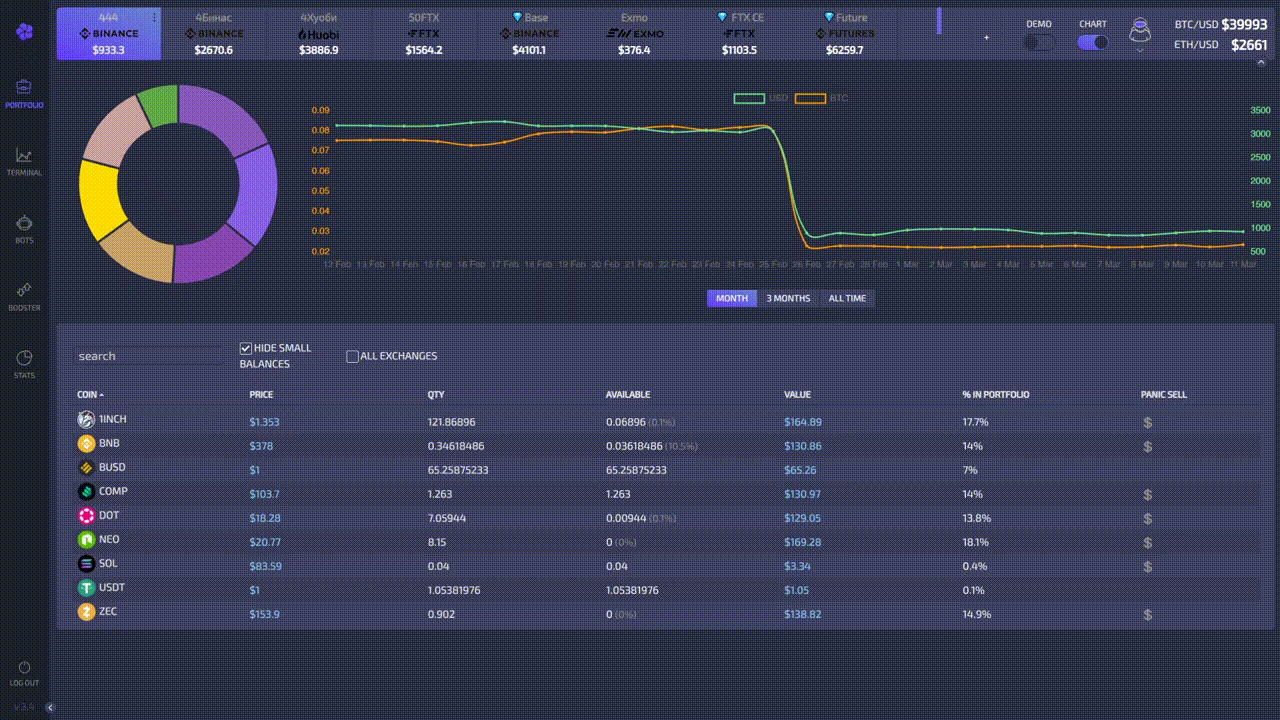Viewport: 1280px width, 720px height.
Task: Panic sell COMP with dollar icon
Action: (x=1148, y=495)
